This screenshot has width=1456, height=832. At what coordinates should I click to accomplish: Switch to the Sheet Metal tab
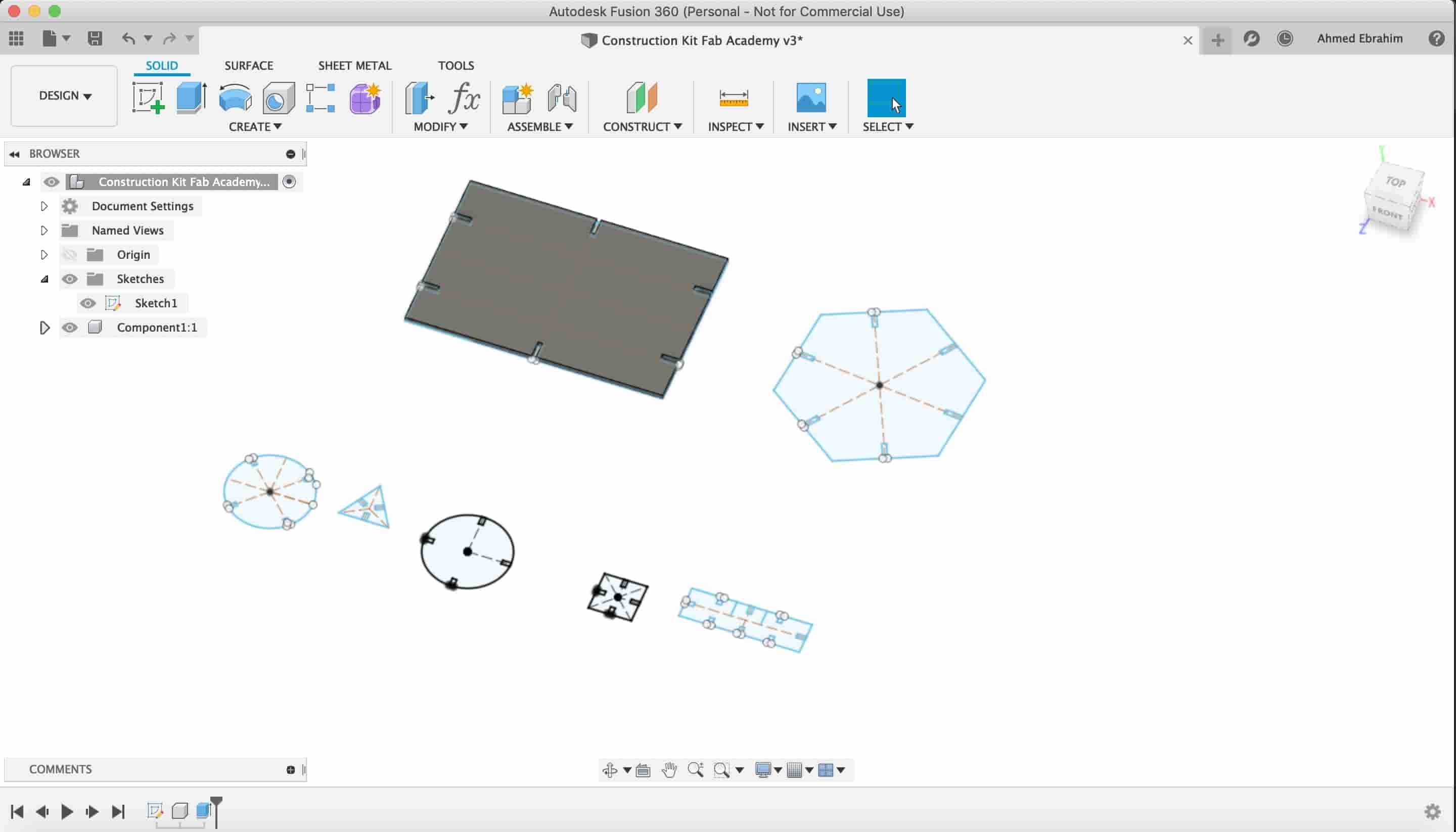tap(354, 65)
